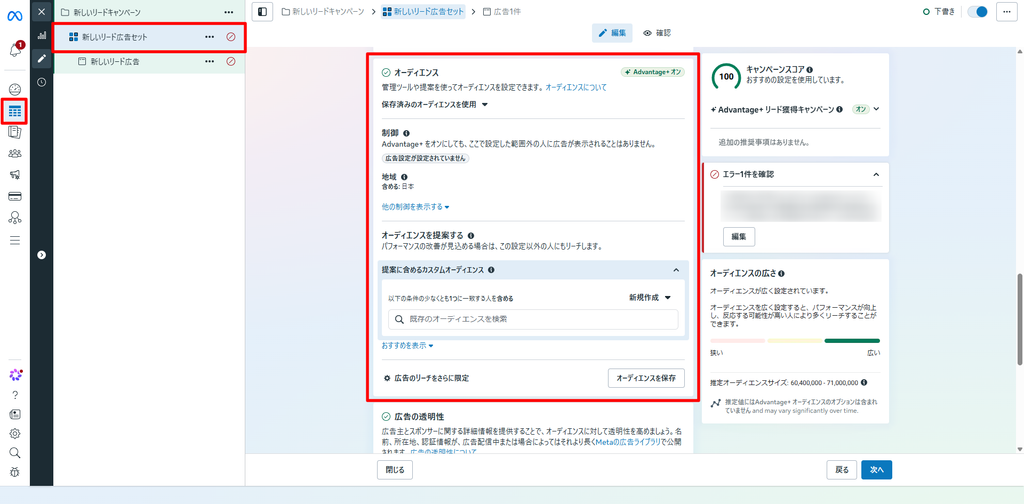Open the account overview gauge icon

(15, 89)
